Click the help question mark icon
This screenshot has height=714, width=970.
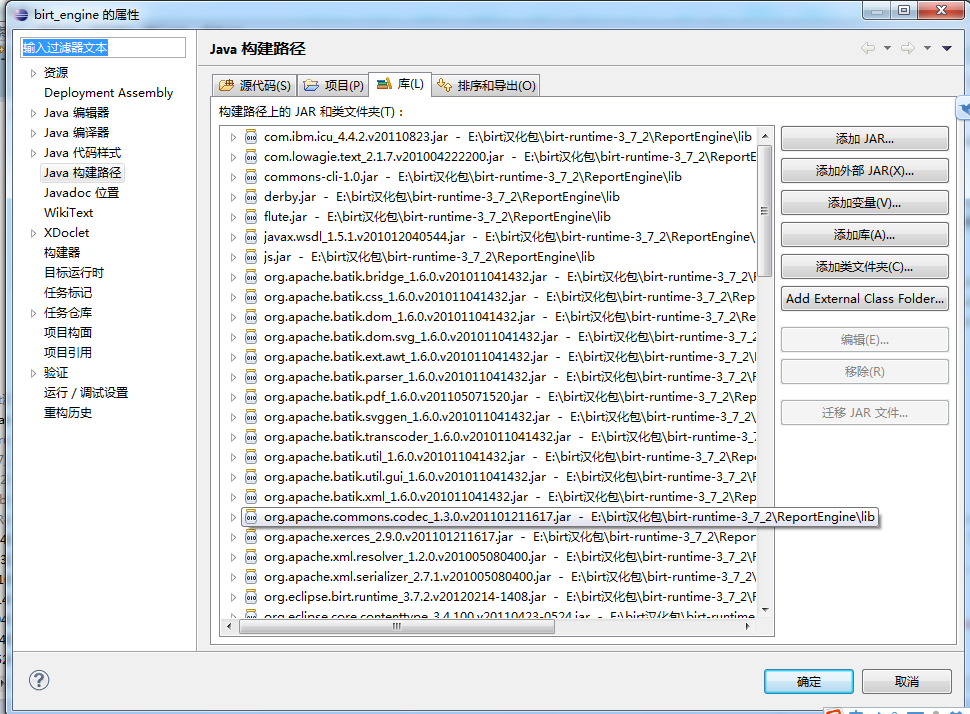click(x=39, y=680)
